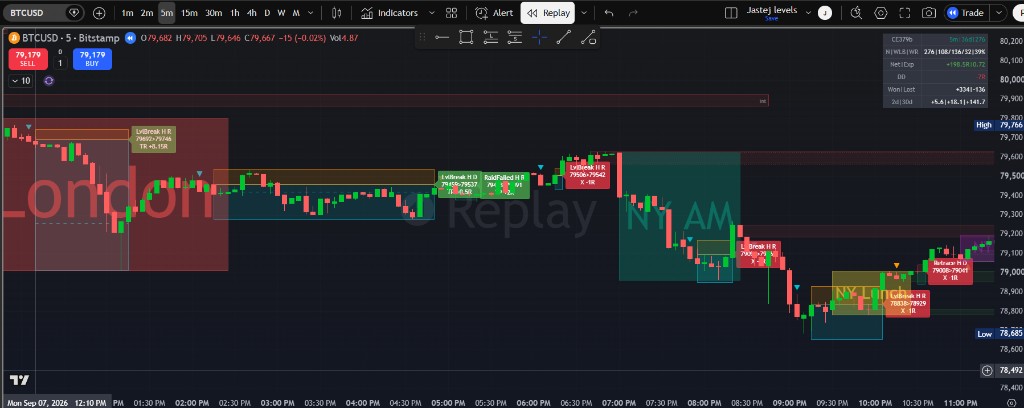Image resolution: width=1024 pixels, height=408 pixels.
Task: Click the Trade button
Action: click(x=967, y=12)
